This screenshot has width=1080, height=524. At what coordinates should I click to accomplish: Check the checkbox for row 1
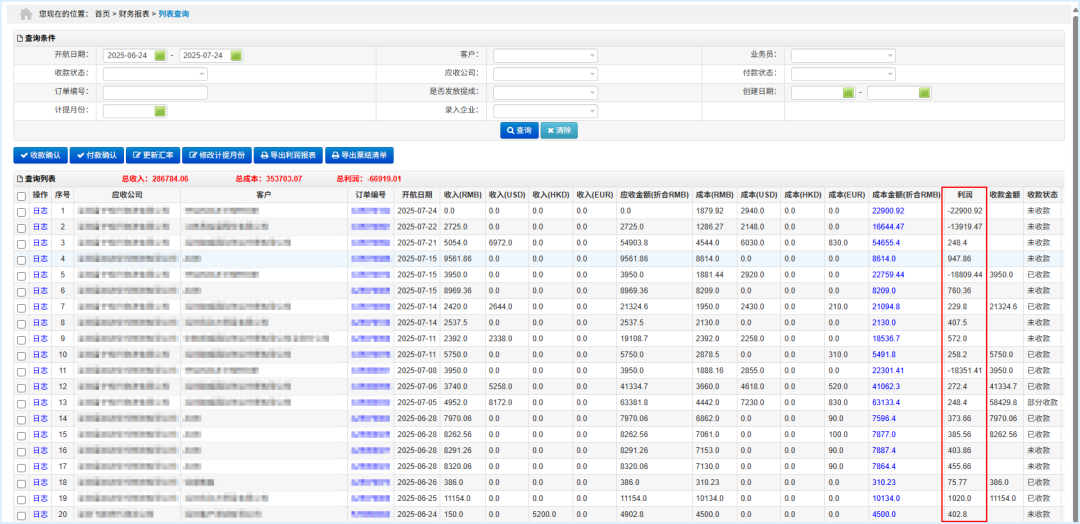click(22, 211)
